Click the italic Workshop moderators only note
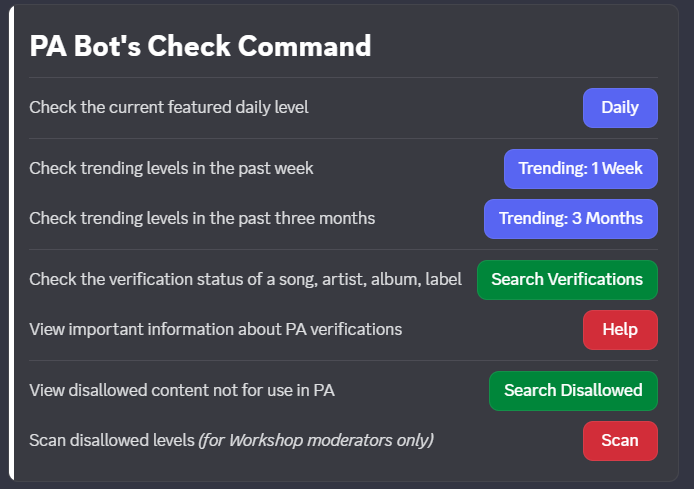 coord(316,440)
